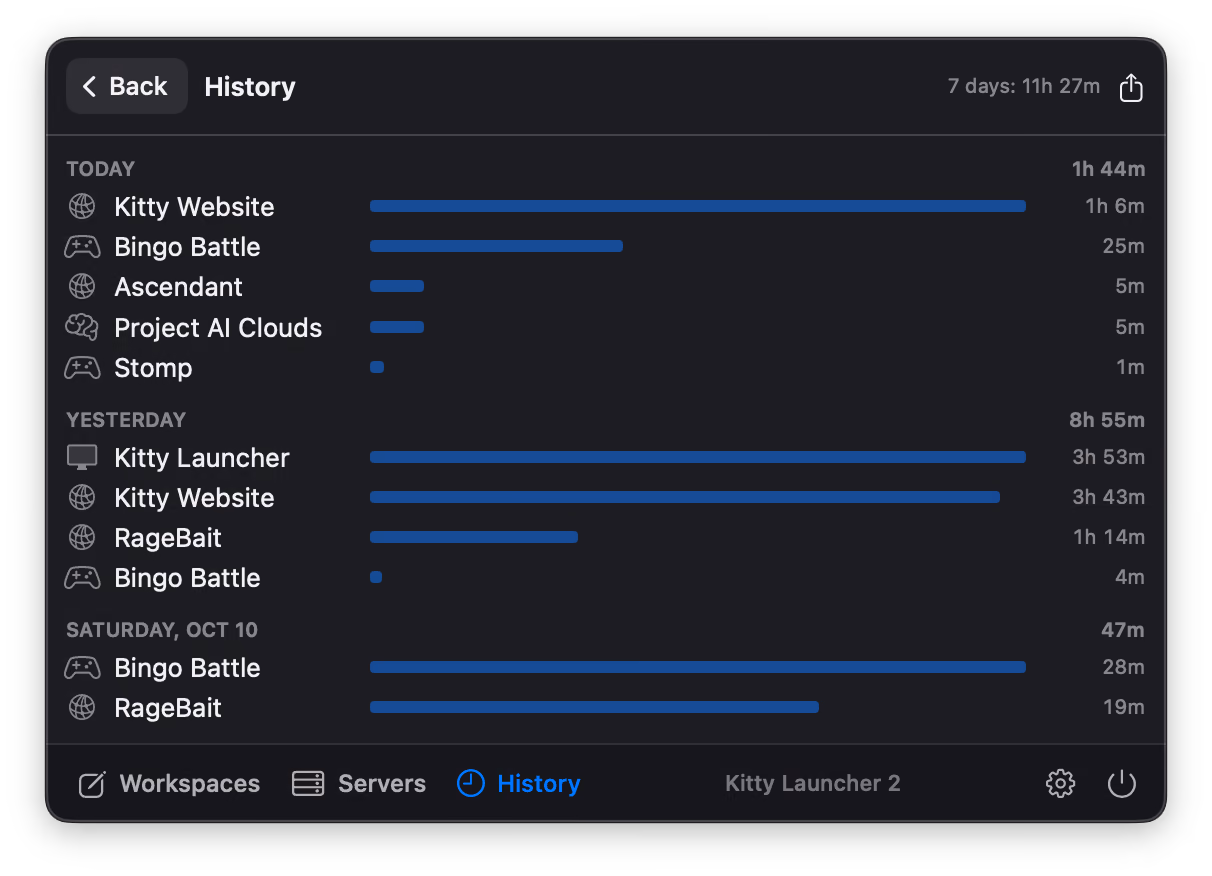Select the Kitty Launcher entry under Yesterday
Image resolution: width=1212 pixels, height=876 pixels.
(202, 458)
